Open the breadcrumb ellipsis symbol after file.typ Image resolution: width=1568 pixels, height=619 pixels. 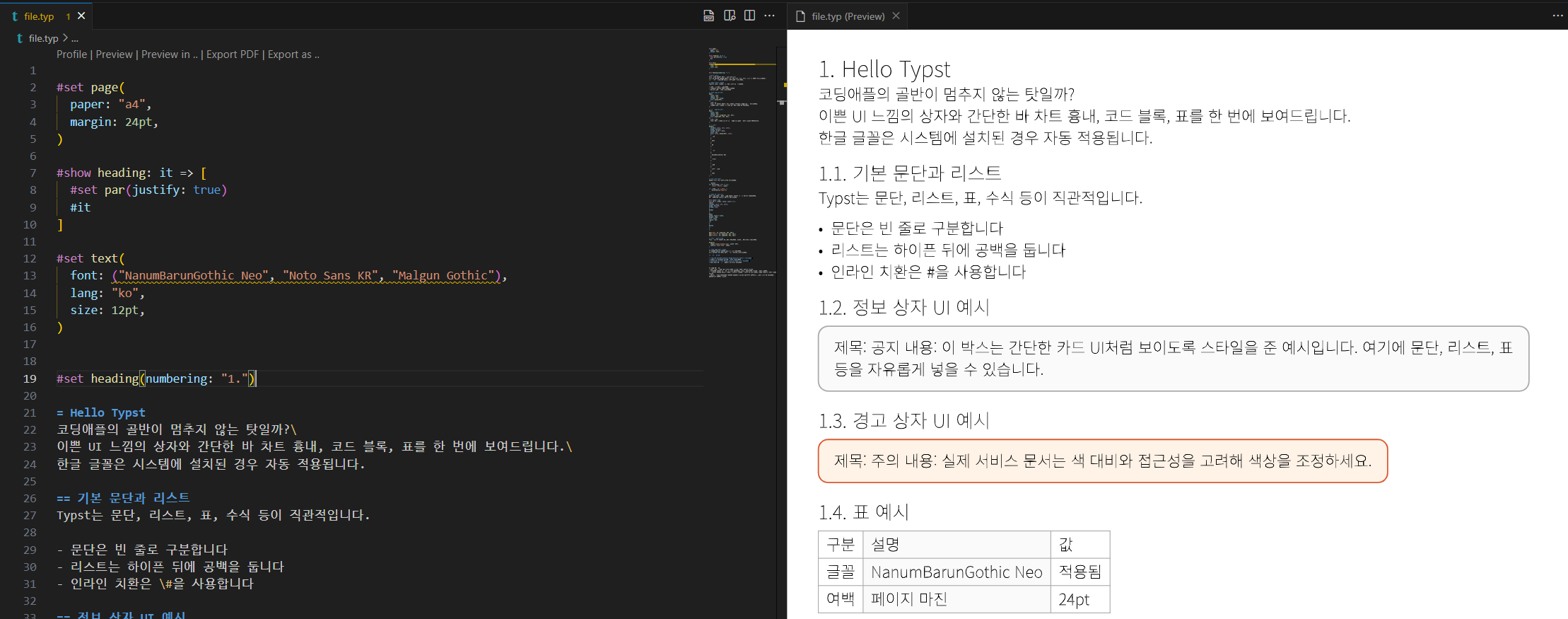click(x=75, y=38)
